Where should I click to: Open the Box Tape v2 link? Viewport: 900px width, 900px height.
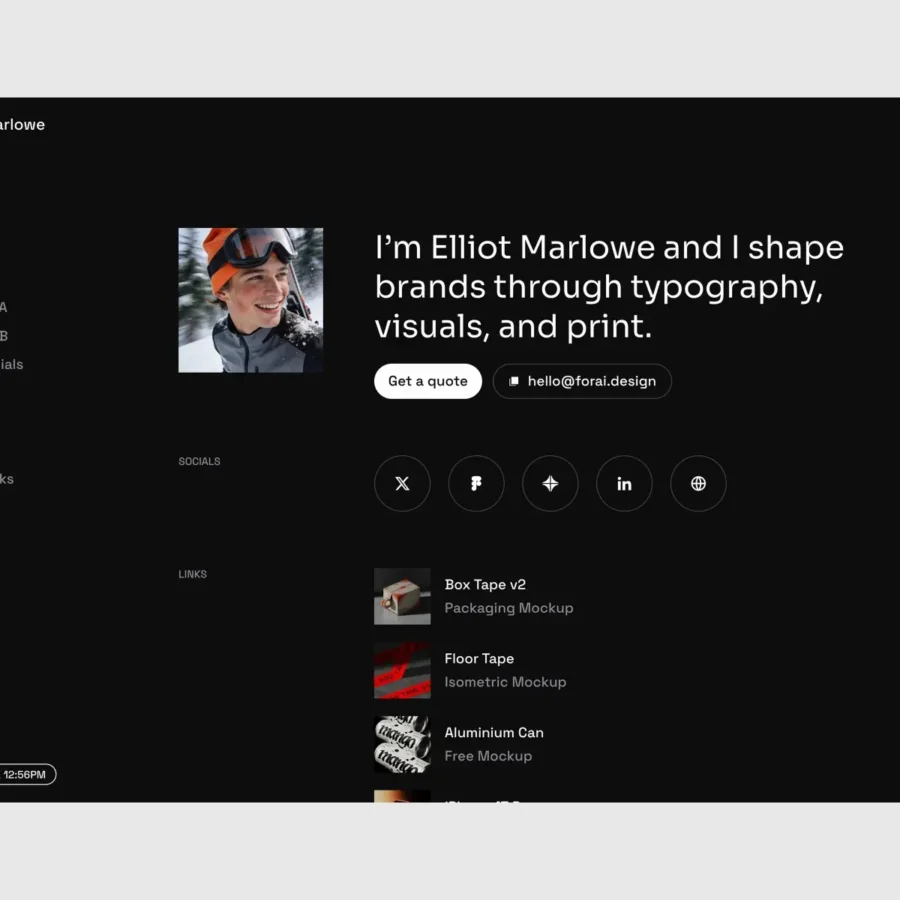pos(474,596)
